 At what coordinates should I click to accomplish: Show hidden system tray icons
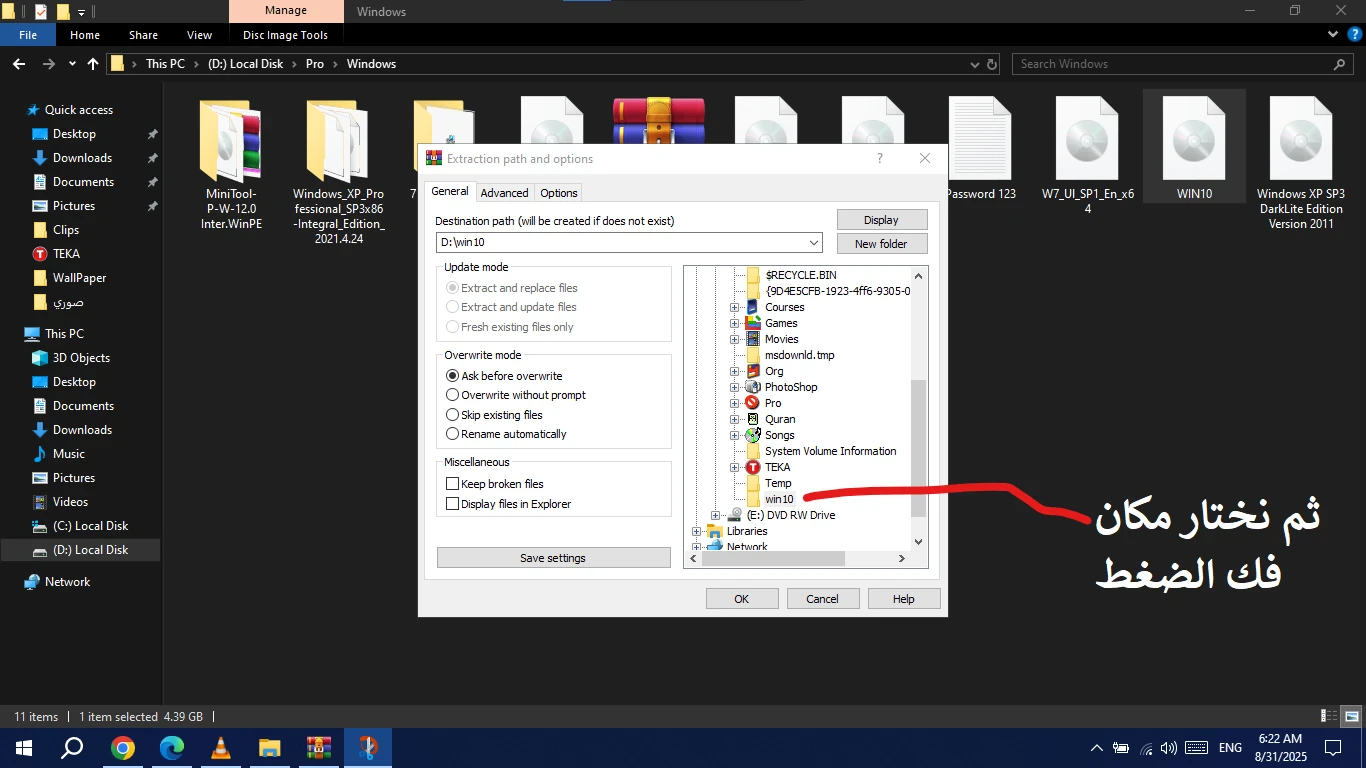pos(1097,748)
